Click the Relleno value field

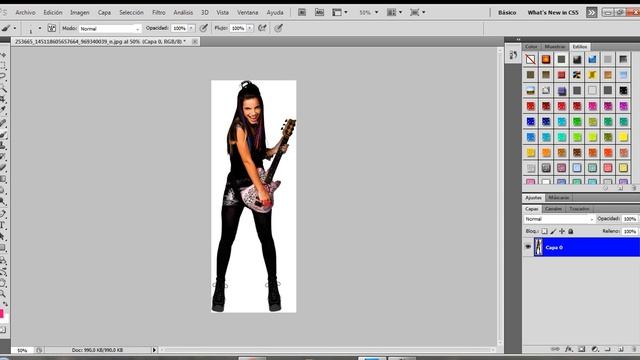pos(630,231)
